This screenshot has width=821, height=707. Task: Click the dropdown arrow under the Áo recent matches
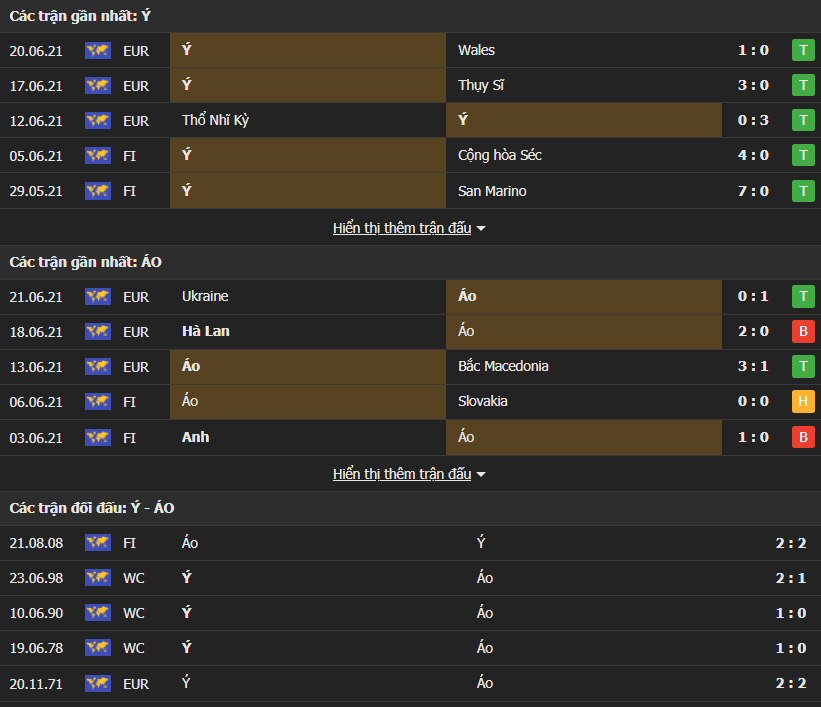pyautogui.click(x=481, y=475)
